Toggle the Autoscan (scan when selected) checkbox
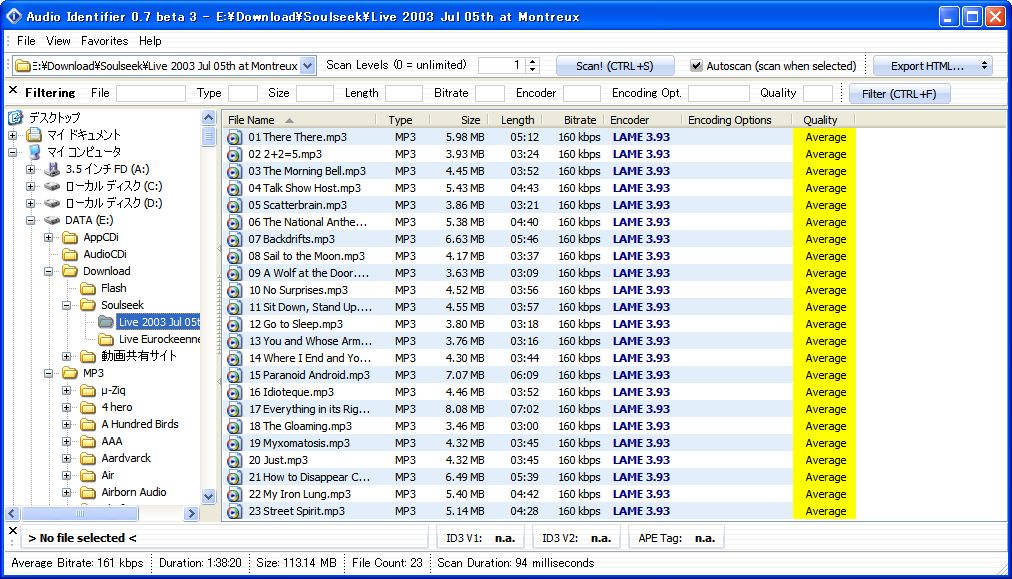The width and height of the screenshot is (1012, 579). tap(696, 66)
